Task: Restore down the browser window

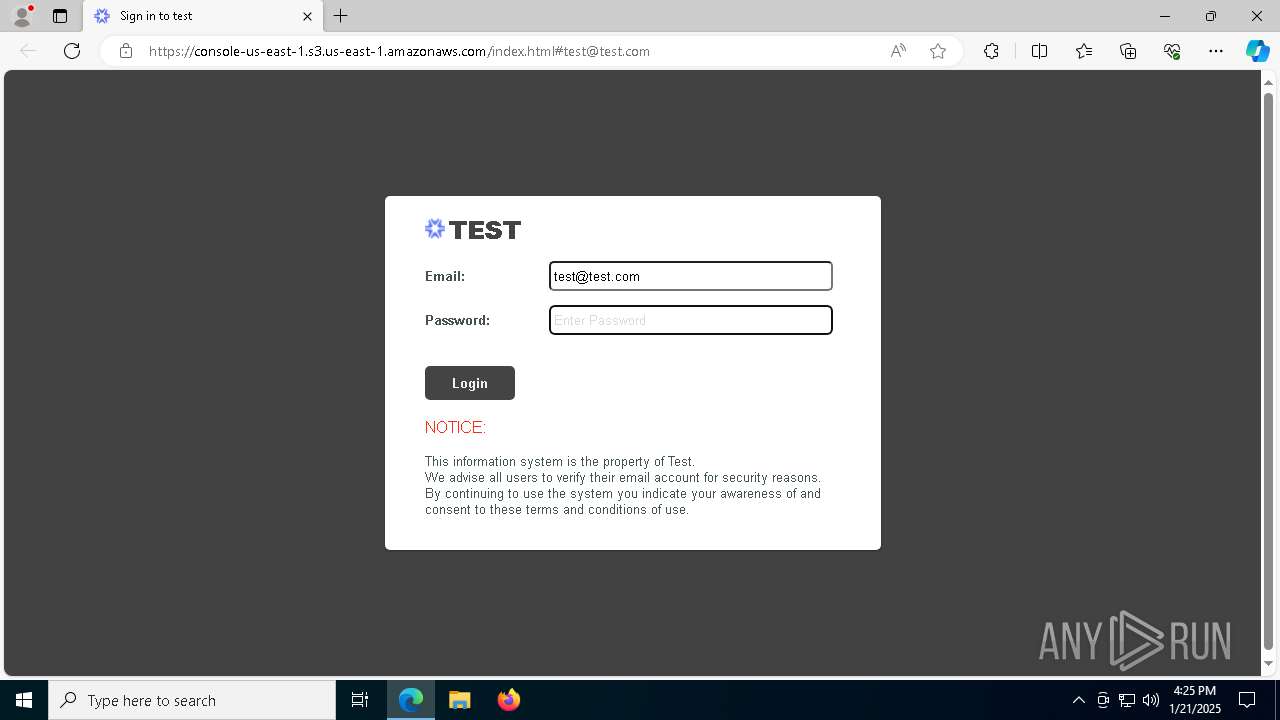Action: click(x=1211, y=16)
